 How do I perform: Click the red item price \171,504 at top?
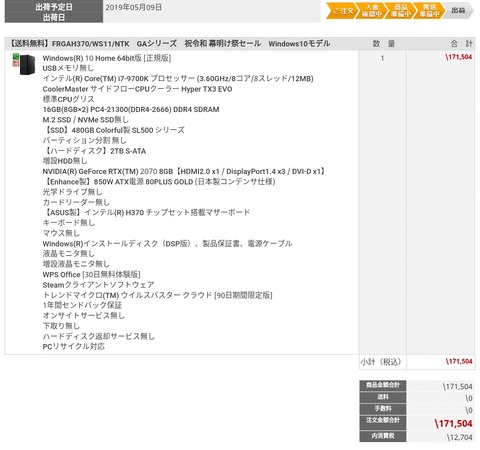pyautogui.click(x=459, y=57)
